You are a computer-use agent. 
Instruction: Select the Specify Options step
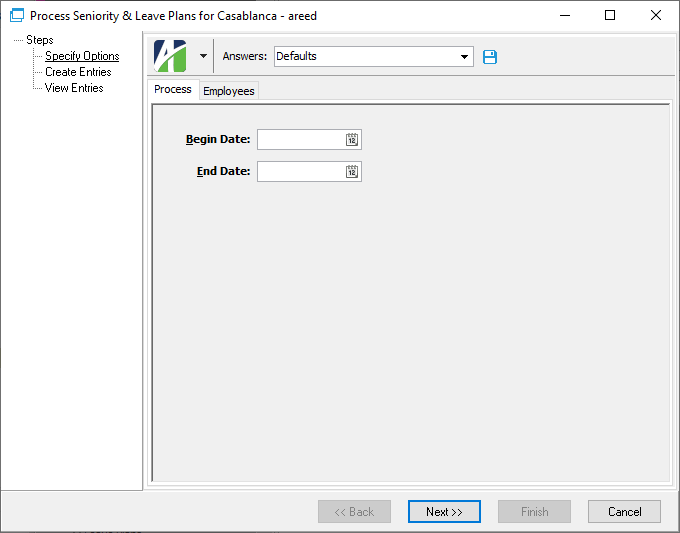click(82, 56)
